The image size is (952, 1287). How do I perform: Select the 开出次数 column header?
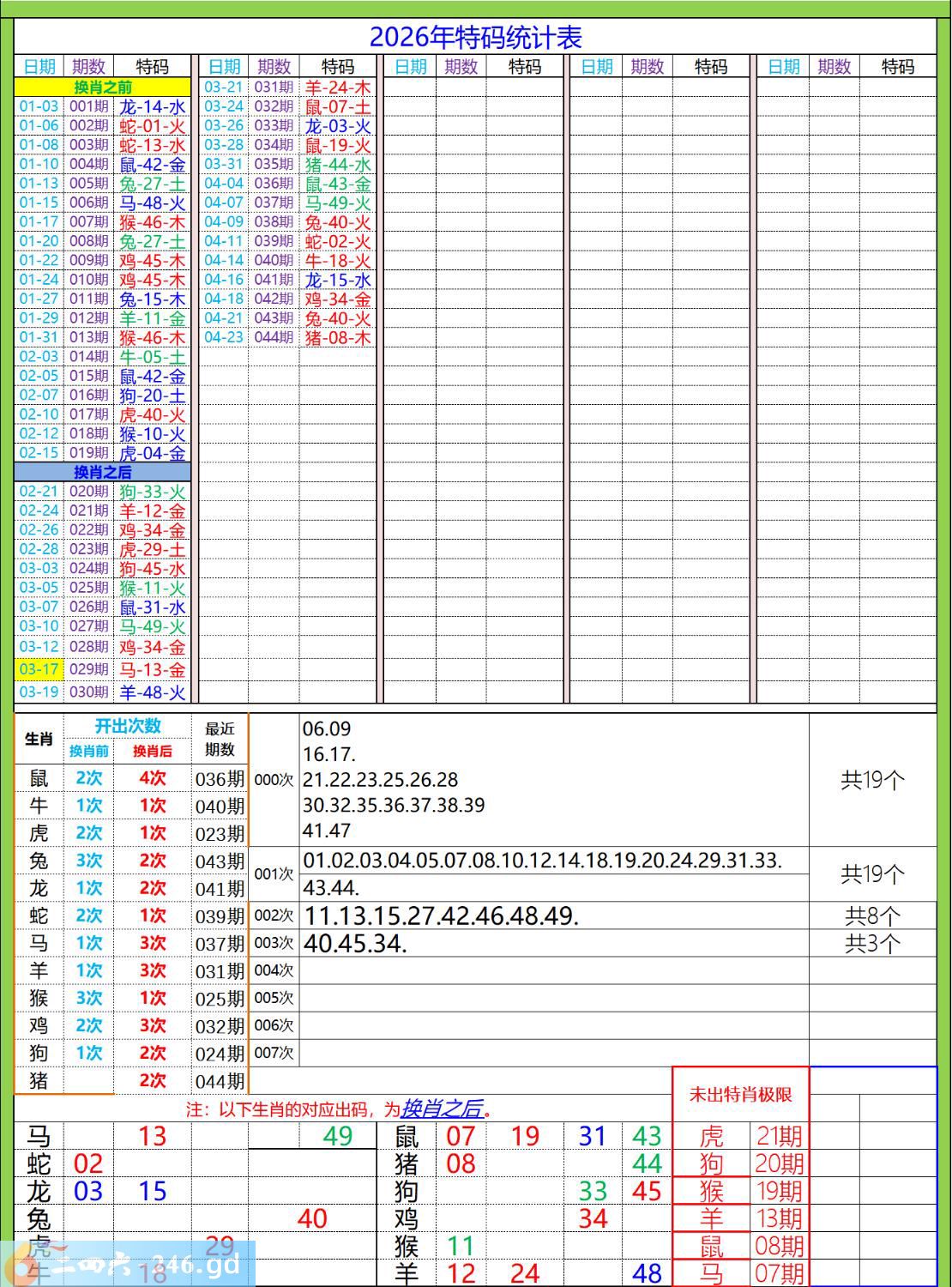coord(127,726)
